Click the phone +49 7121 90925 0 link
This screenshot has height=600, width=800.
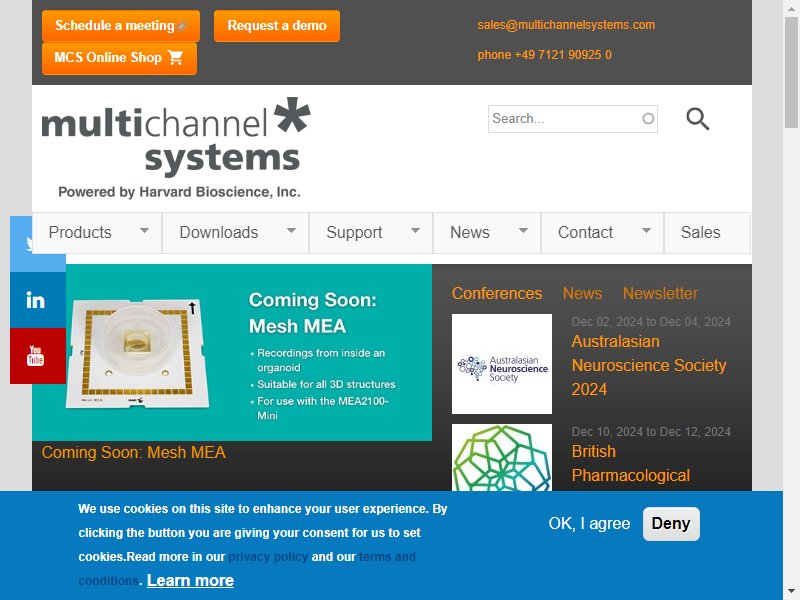[x=544, y=55]
